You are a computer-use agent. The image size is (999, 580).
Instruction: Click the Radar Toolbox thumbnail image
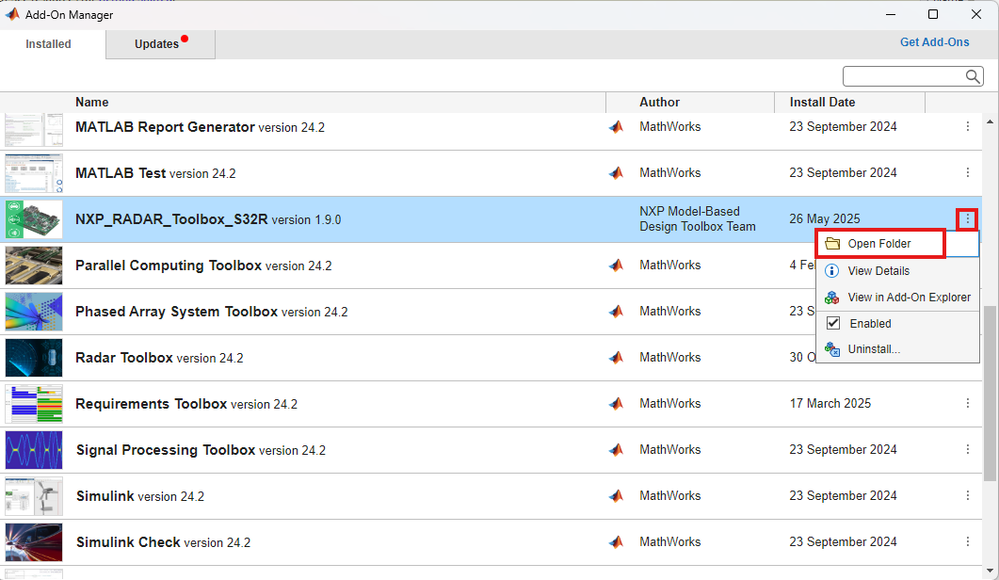(x=33, y=358)
